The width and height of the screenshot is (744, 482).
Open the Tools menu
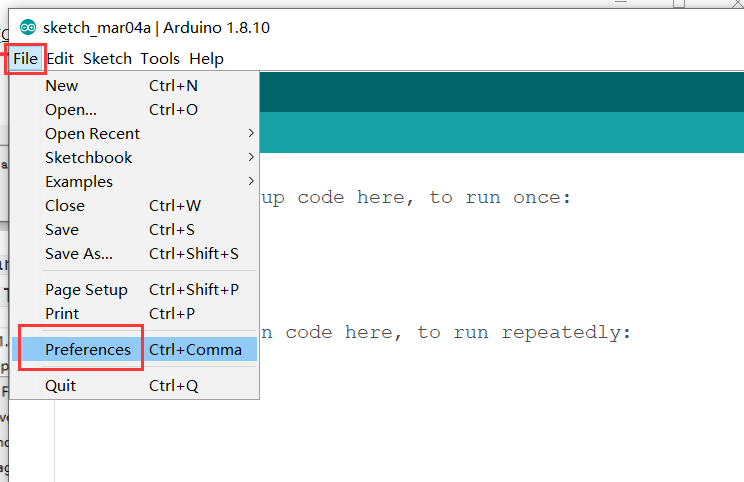click(160, 58)
